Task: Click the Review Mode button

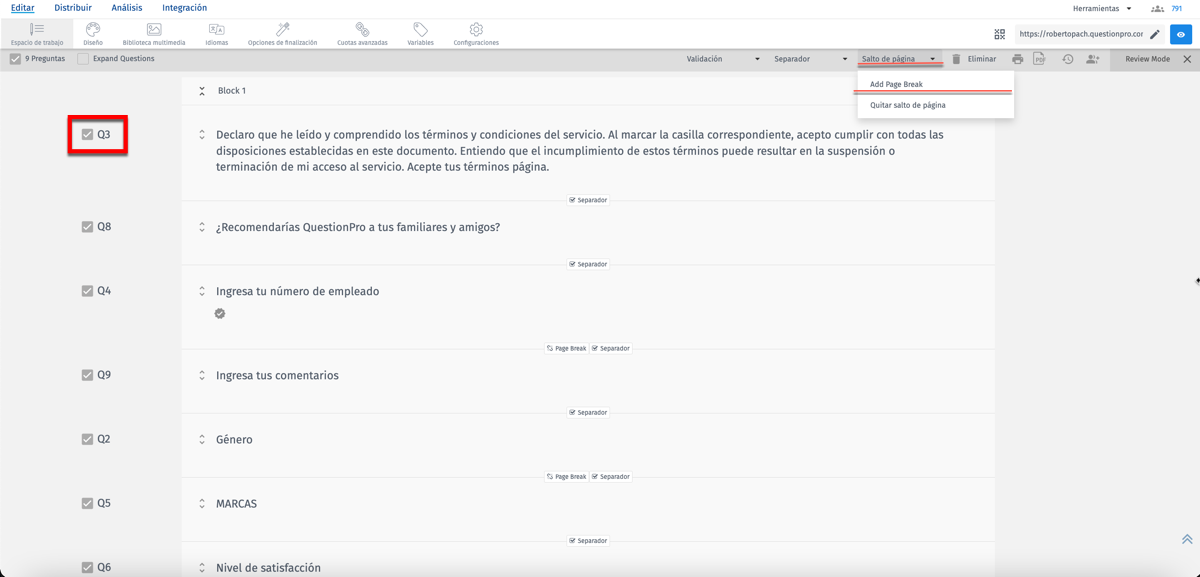Action: (1147, 59)
